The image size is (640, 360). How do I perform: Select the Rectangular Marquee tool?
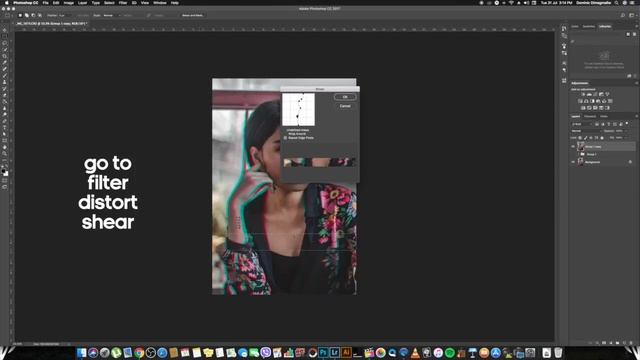[5, 36]
